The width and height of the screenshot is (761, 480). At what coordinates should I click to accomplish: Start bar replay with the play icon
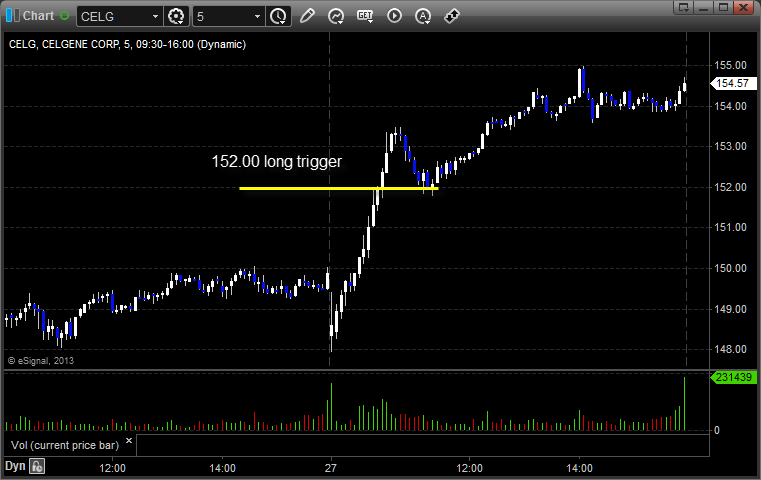(x=394, y=16)
